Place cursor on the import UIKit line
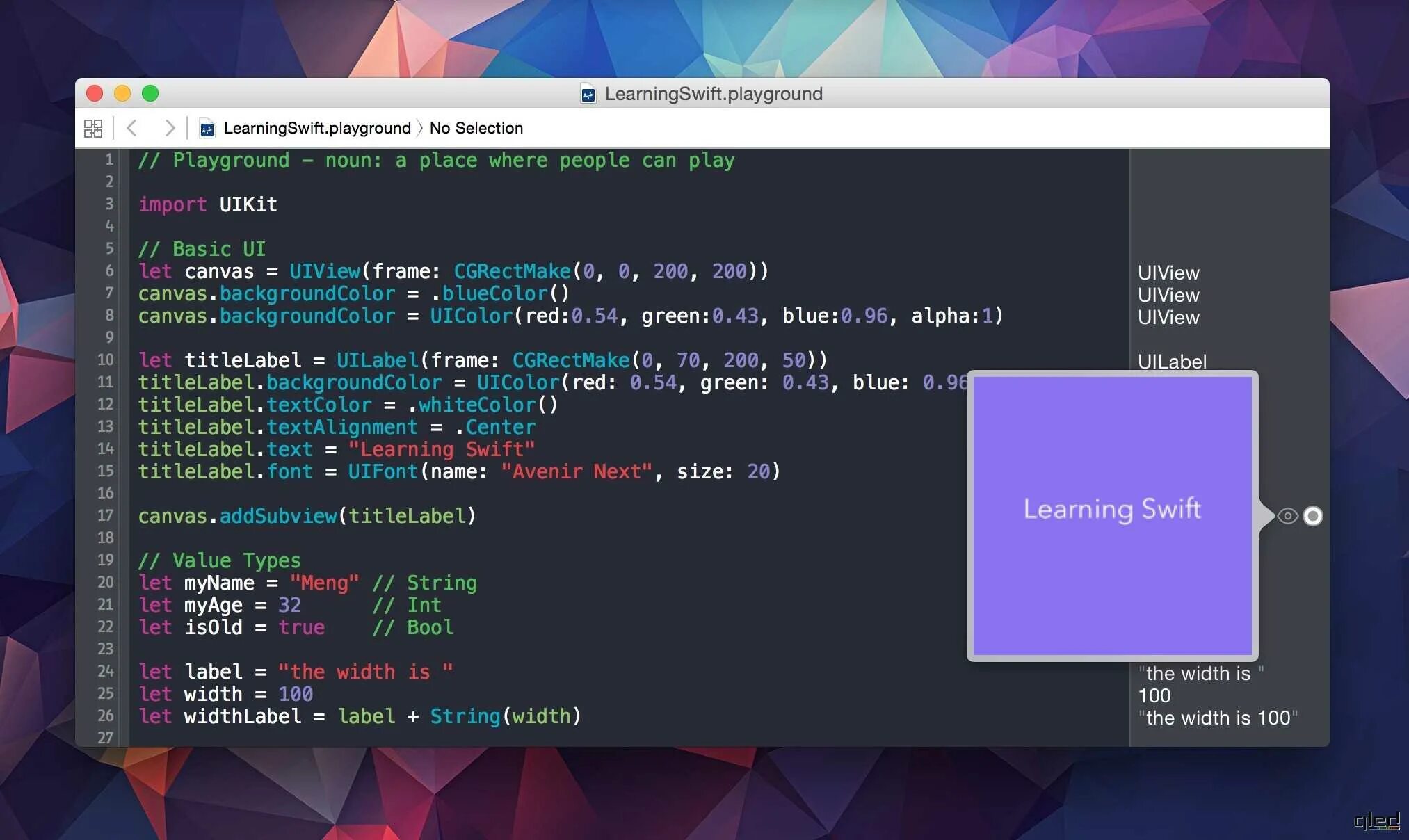1409x840 pixels. pos(208,204)
